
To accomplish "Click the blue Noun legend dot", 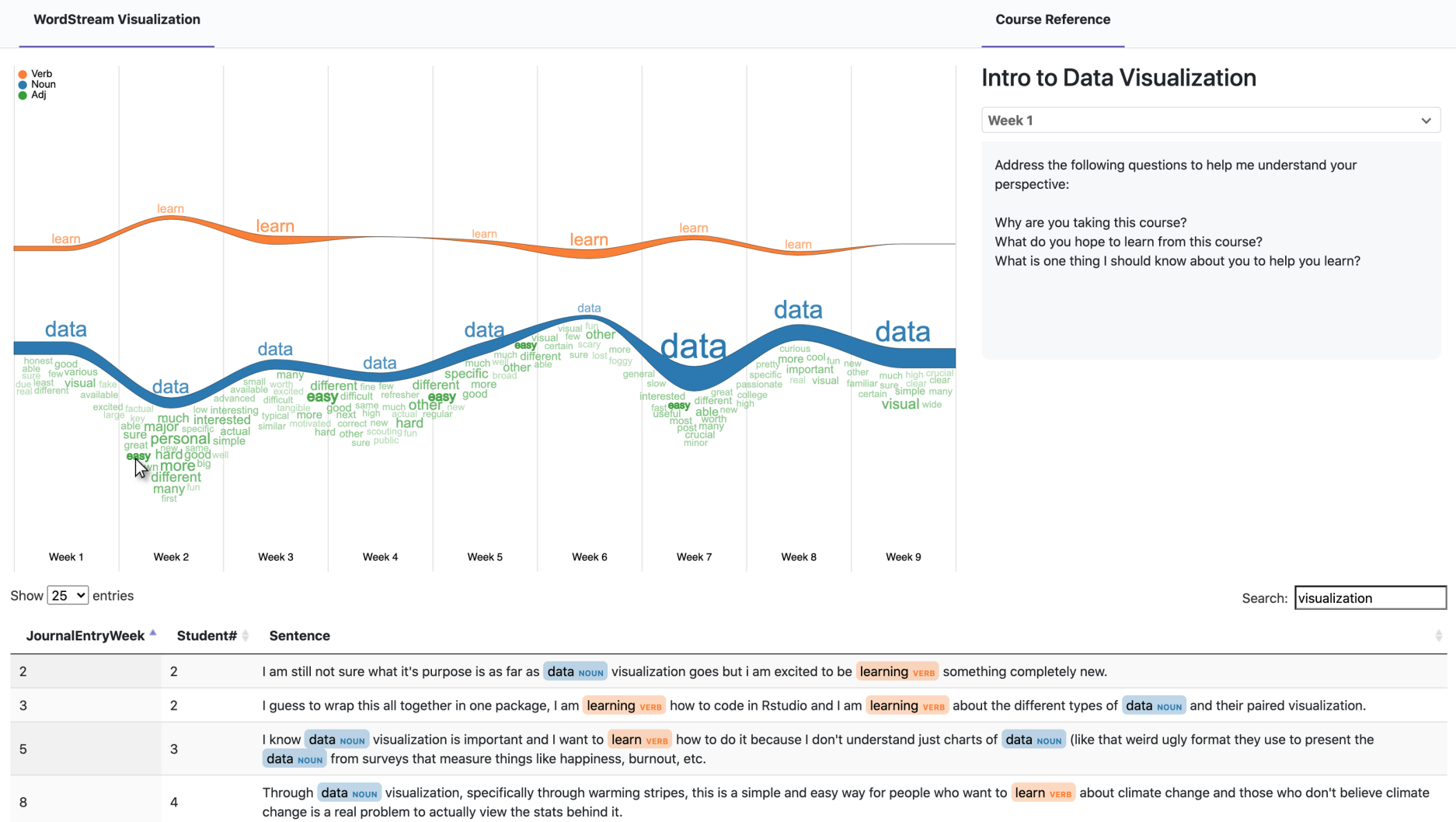I will coord(23,85).
